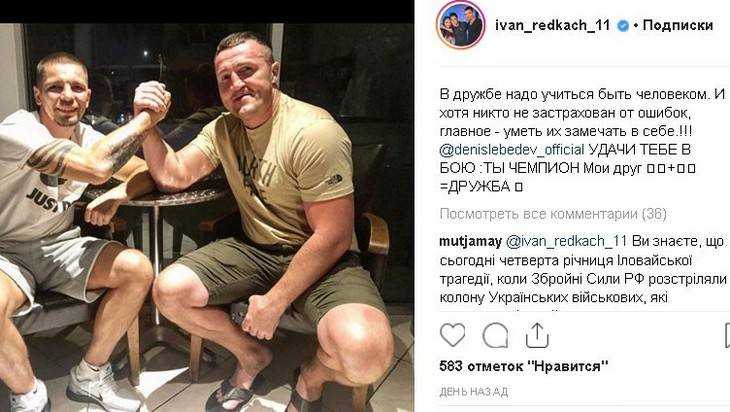Image resolution: width=730 pixels, height=412 pixels.
Task: Open comments via speech bubble icon
Action: pyautogui.click(x=495, y=335)
